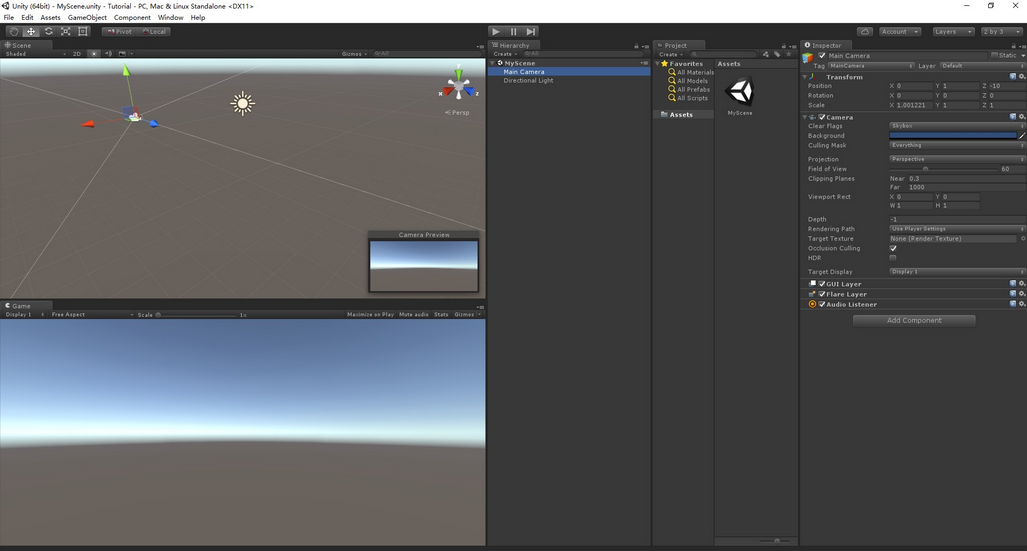Open the Layer Default dropdown
The height and width of the screenshot is (551, 1027).
pyautogui.click(x=982, y=66)
